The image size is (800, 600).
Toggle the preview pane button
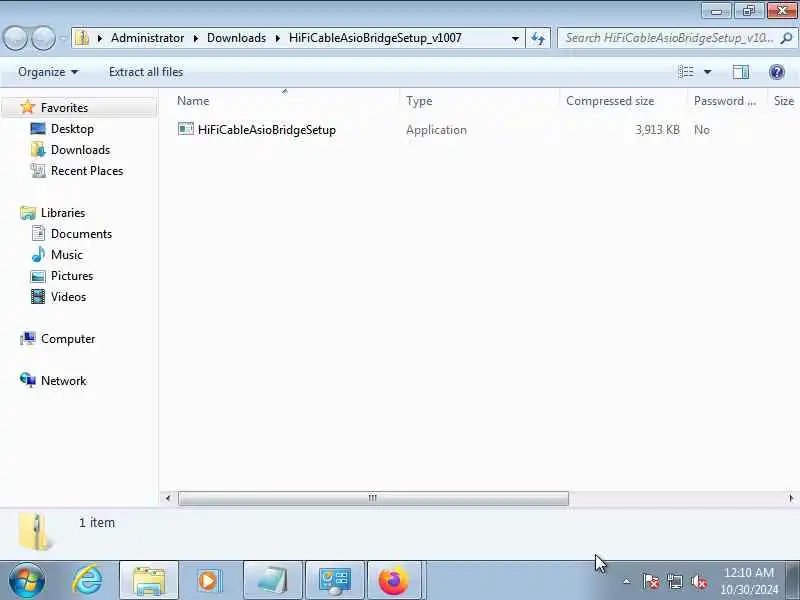[740, 72]
